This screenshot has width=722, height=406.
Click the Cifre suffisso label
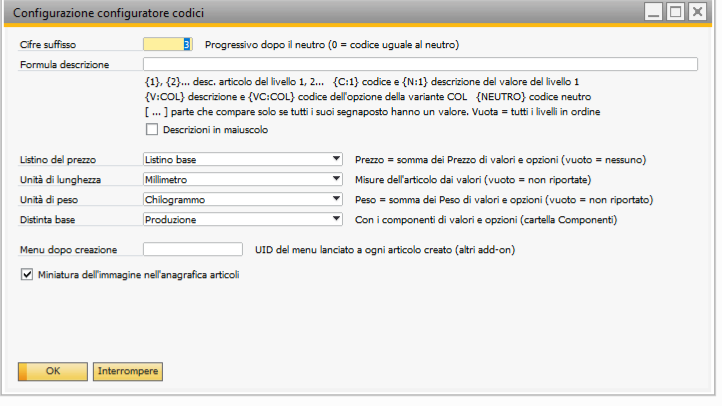(x=48, y=45)
